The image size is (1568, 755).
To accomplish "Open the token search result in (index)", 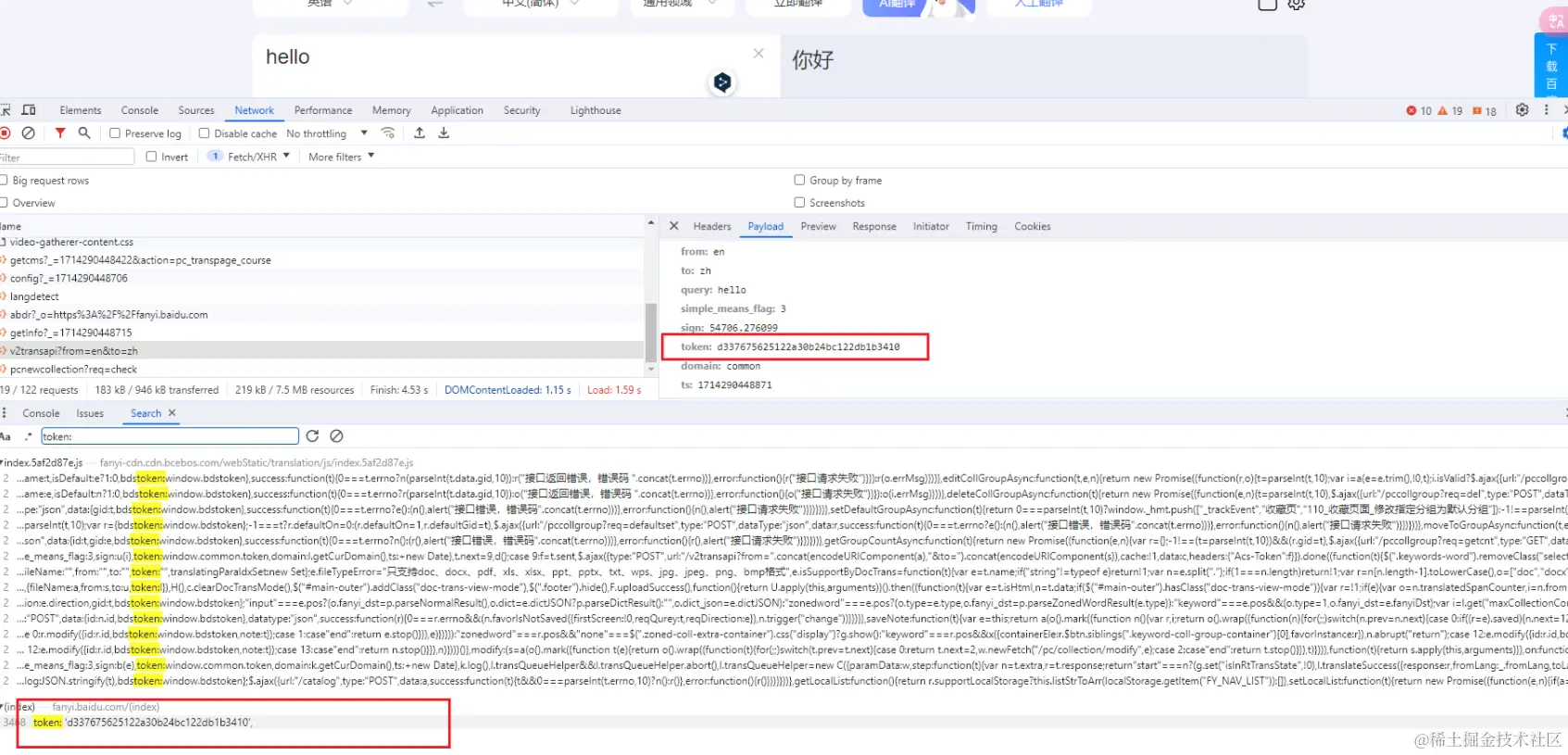I will [142, 723].
